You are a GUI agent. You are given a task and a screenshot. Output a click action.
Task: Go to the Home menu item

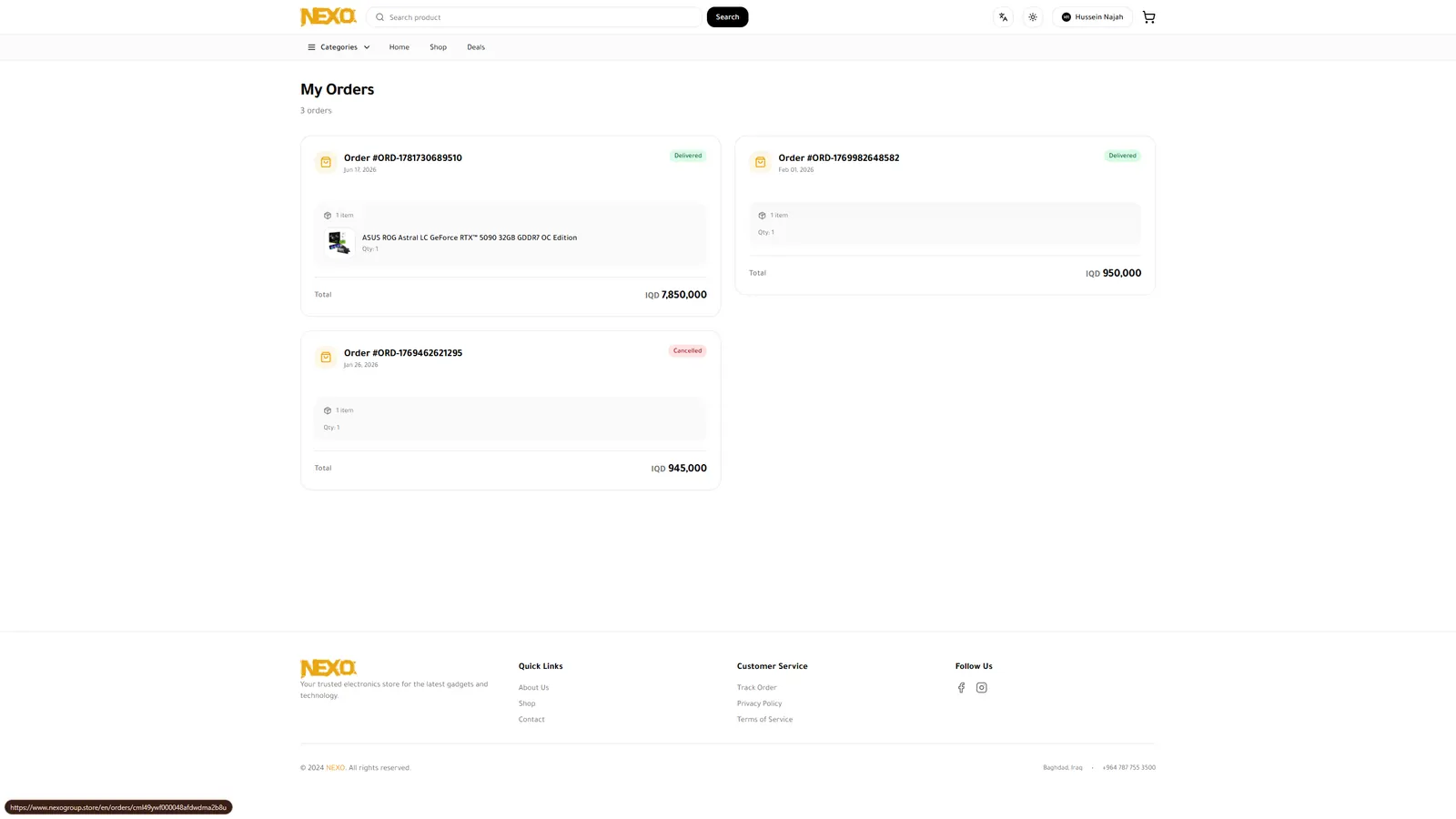pyautogui.click(x=399, y=47)
